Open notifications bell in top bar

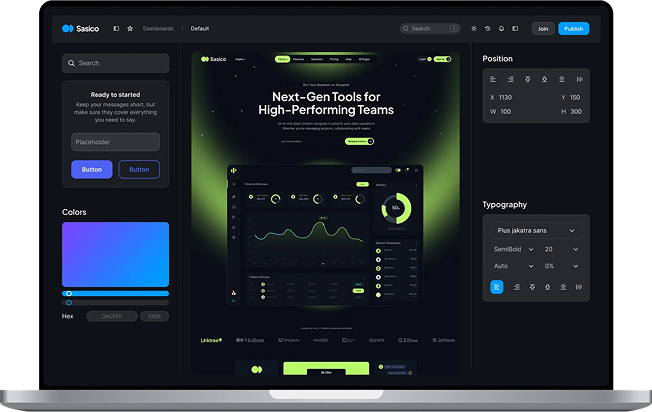coord(501,29)
